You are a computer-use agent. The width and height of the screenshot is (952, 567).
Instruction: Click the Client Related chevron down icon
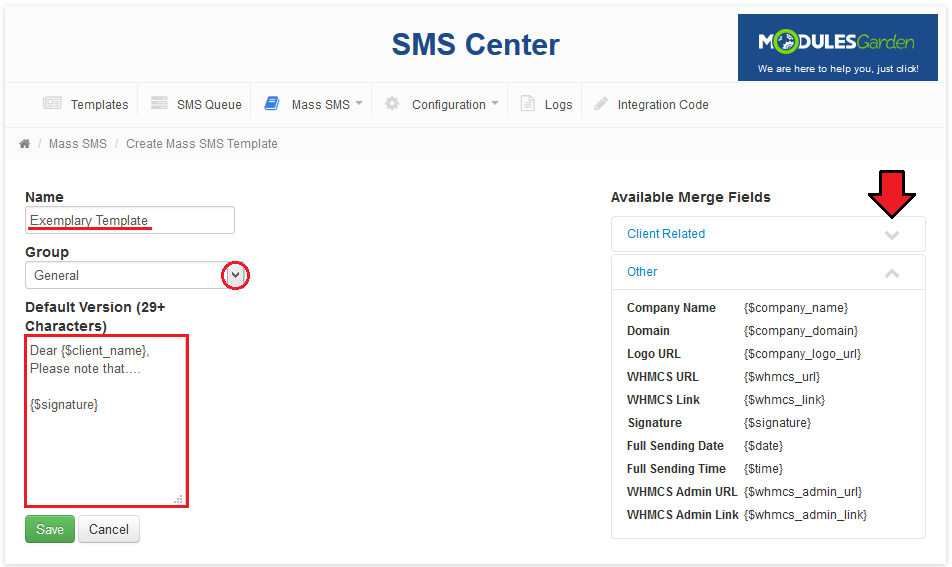[x=892, y=236]
